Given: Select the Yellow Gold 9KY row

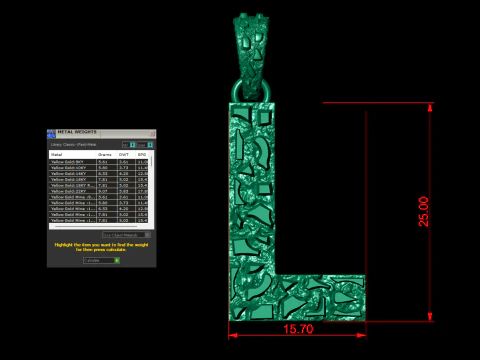Looking at the screenshot, I should pyautogui.click(x=99, y=162).
